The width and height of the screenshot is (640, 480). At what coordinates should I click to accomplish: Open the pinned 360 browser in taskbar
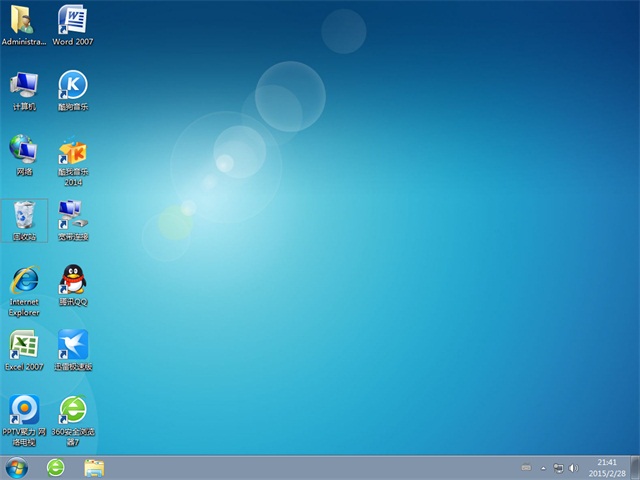coord(56,467)
